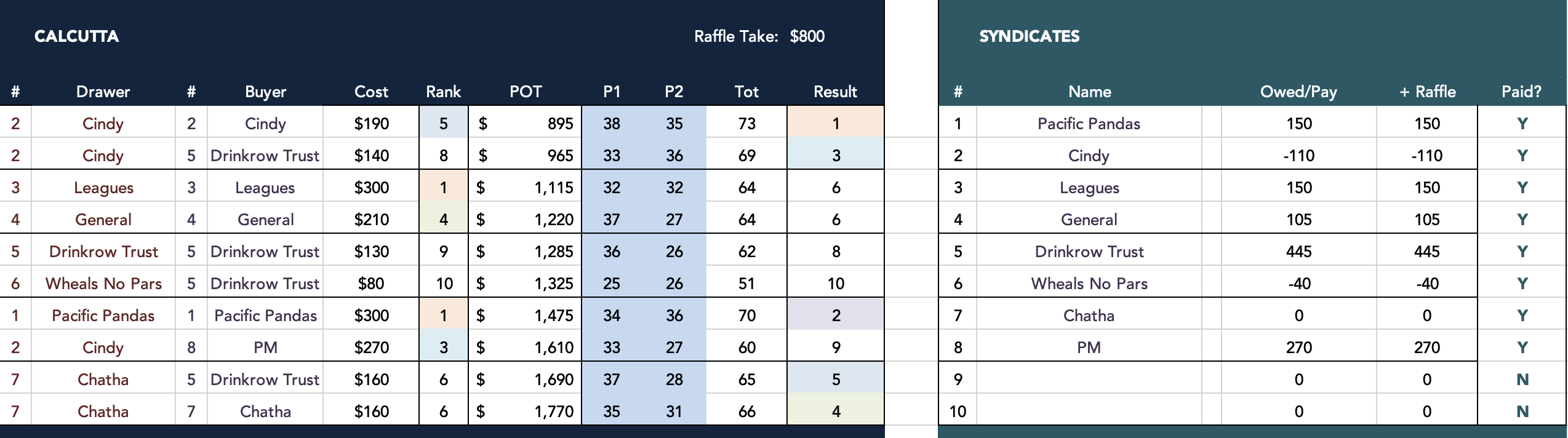Click the SYNDICATES table title
The height and width of the screenshot is (438, 1568).
(1029, 36)
